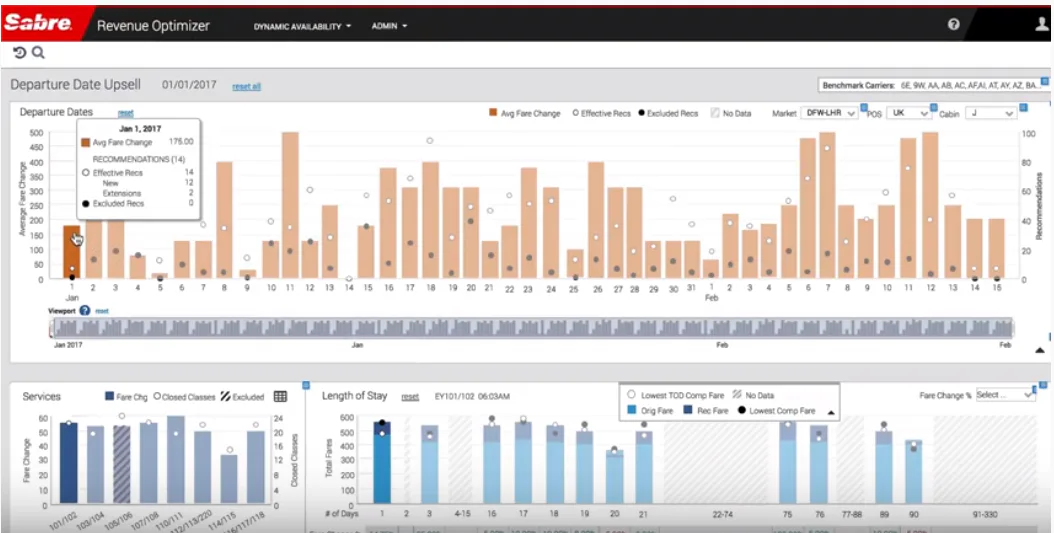Click the search magnifier icon
Image resolution: width=1054 pixels, height=533 pixels.
(x=38, y=53)
